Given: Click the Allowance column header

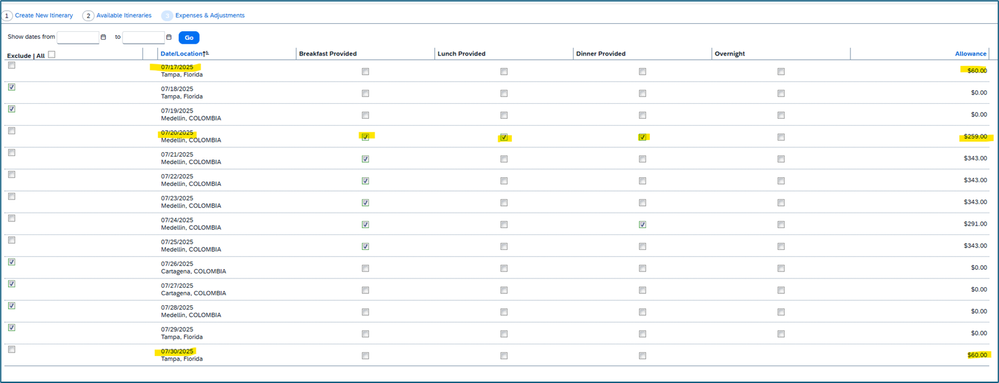Looking at the screenshot, I should [x=971, y=54].
